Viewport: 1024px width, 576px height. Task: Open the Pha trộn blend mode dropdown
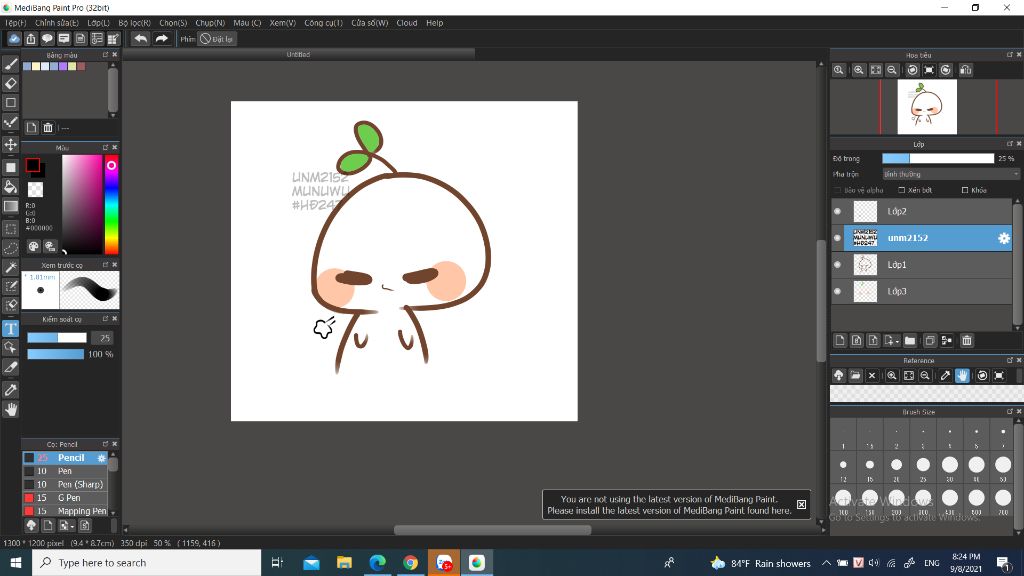click(950, 174)
